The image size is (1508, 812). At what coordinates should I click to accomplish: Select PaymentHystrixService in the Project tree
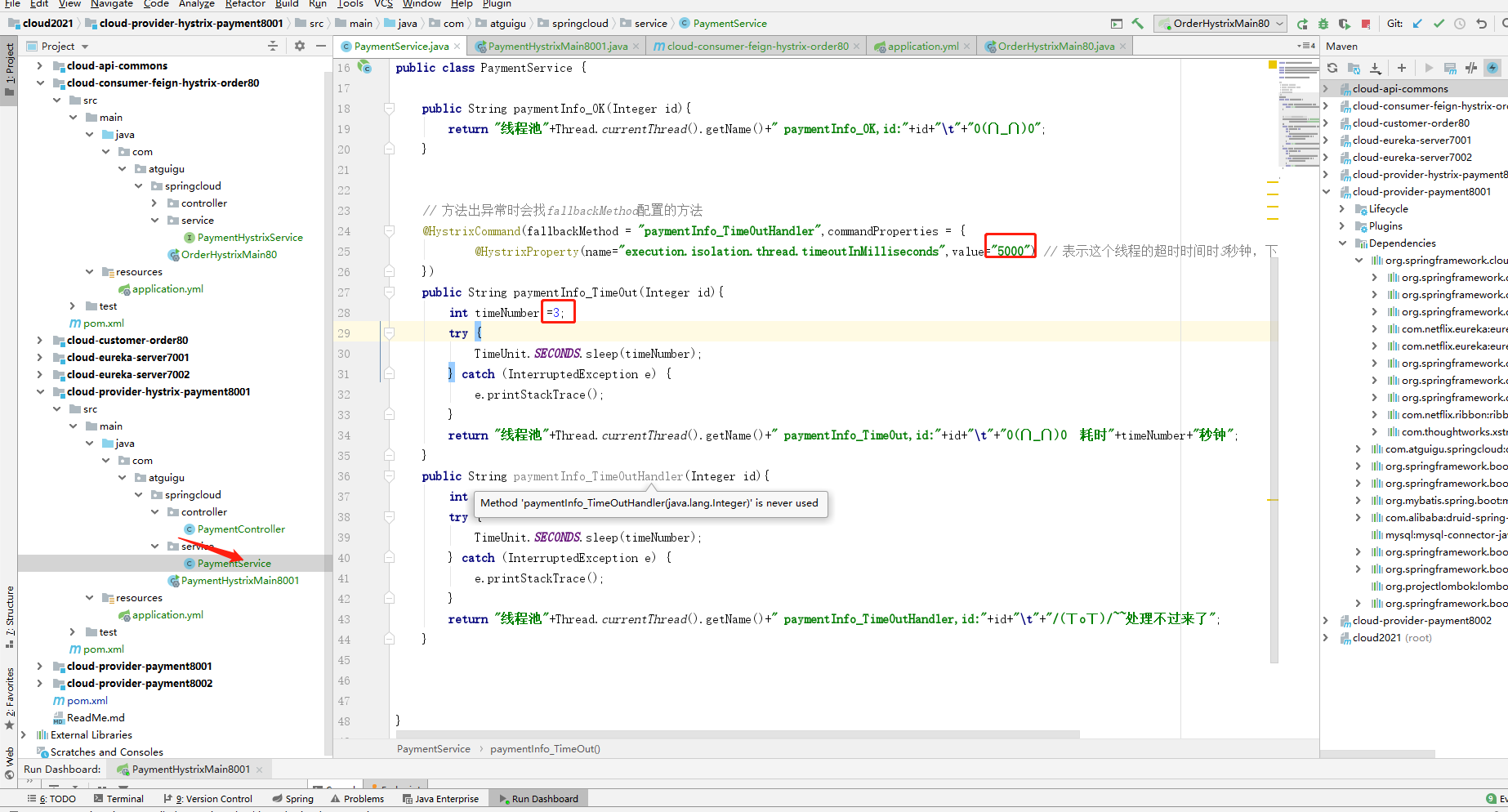tap(250, 238)
